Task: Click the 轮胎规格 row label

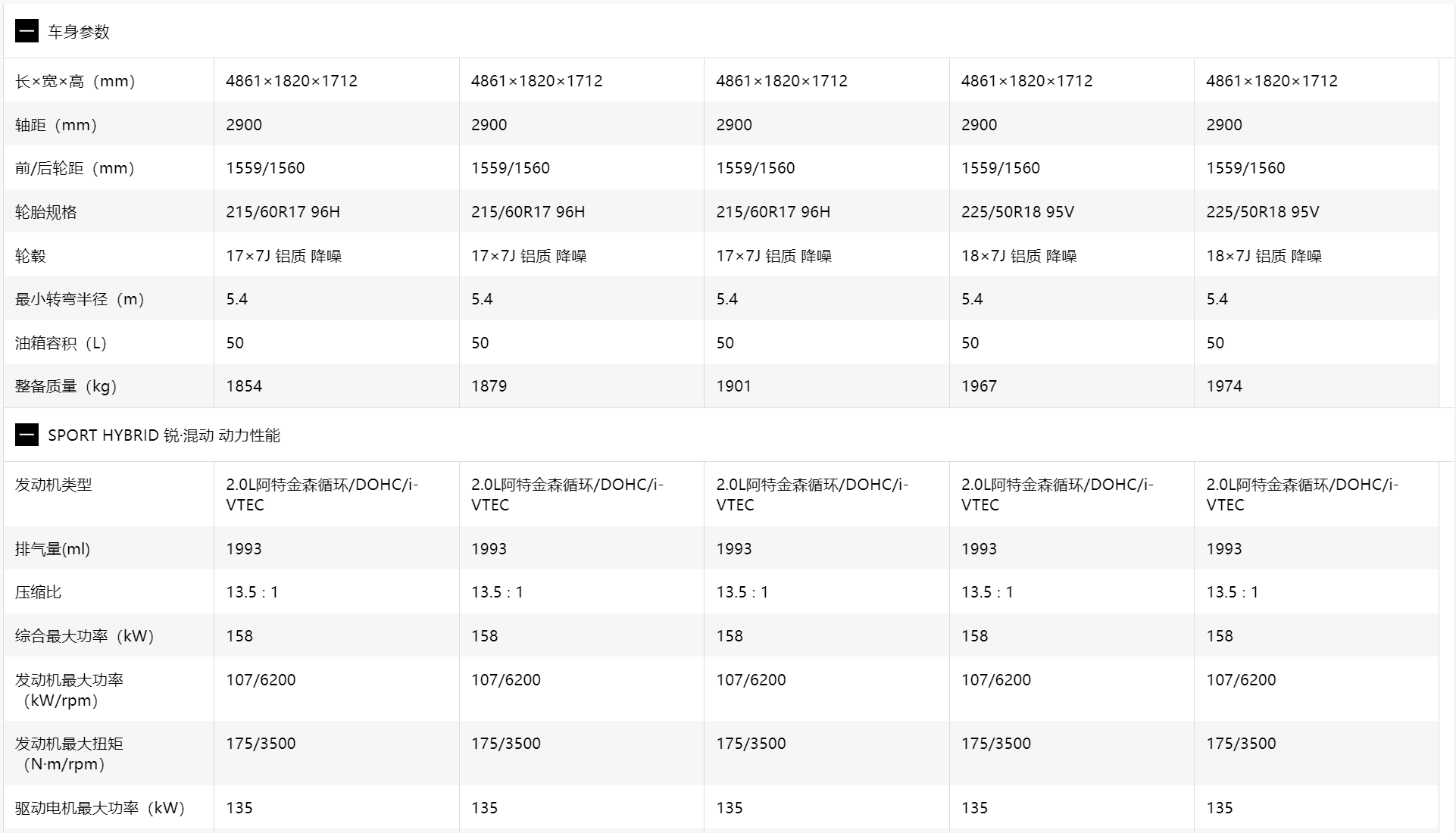Action: [46, 212]
